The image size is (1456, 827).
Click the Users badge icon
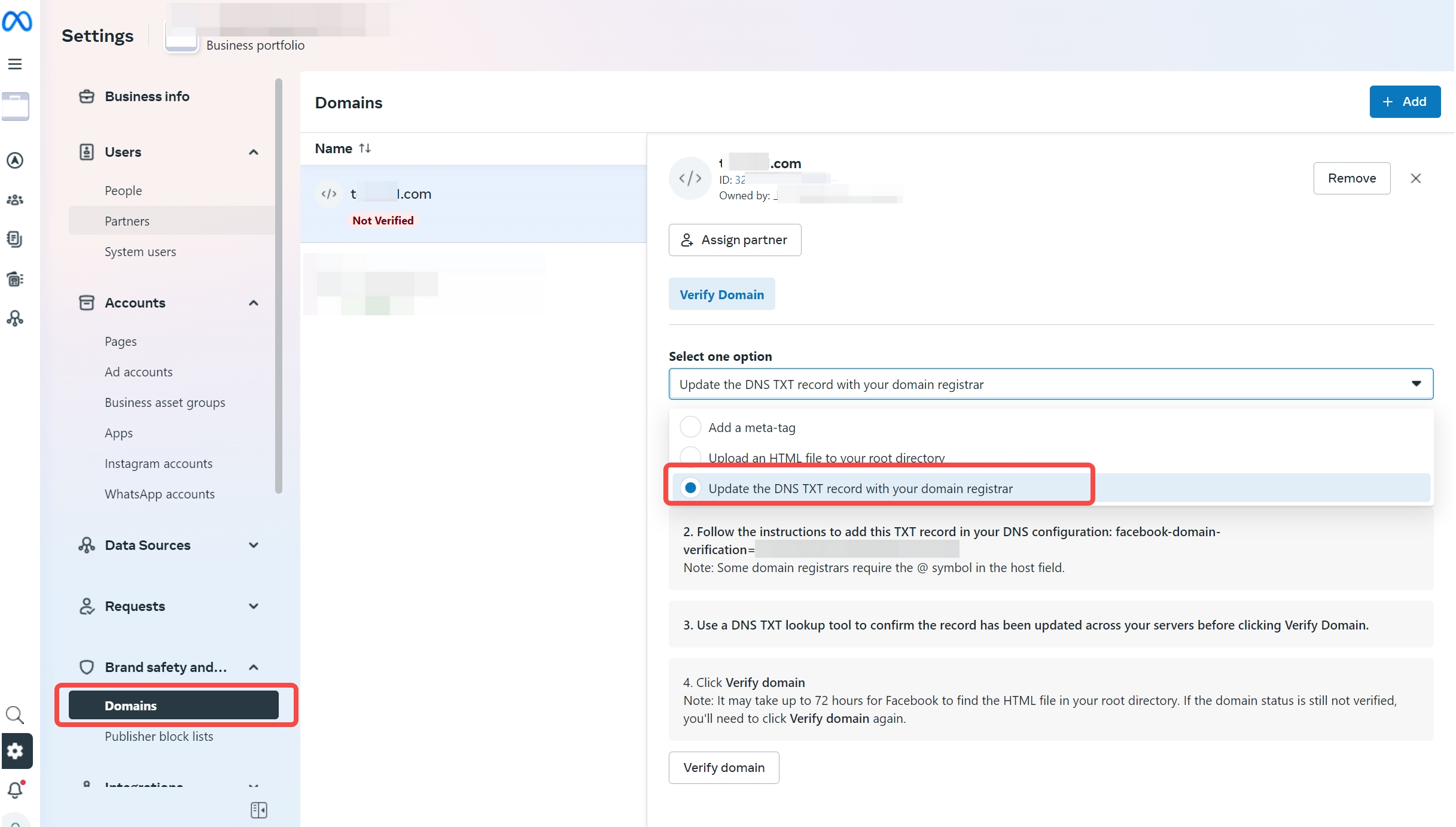pos(87,152)
